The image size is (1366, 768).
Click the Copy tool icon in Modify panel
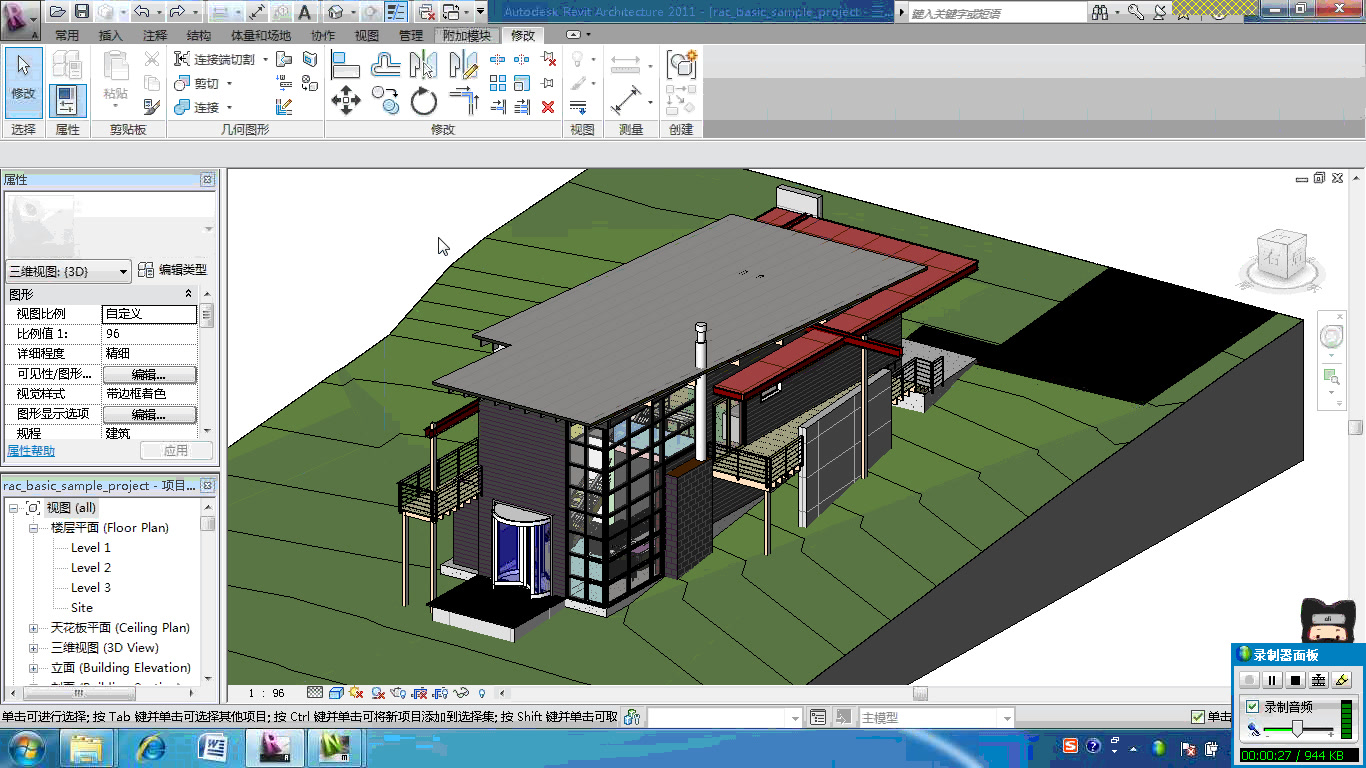click(x=385, y=100)
